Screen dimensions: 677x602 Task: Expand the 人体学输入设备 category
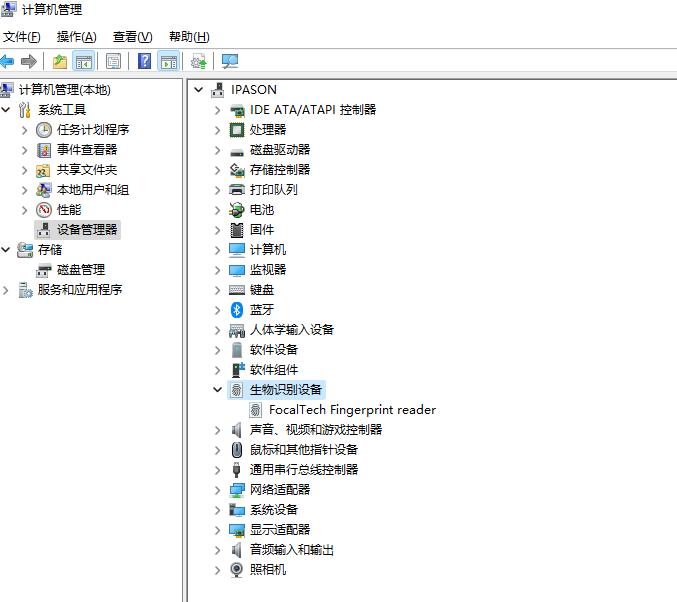(218, 330)
